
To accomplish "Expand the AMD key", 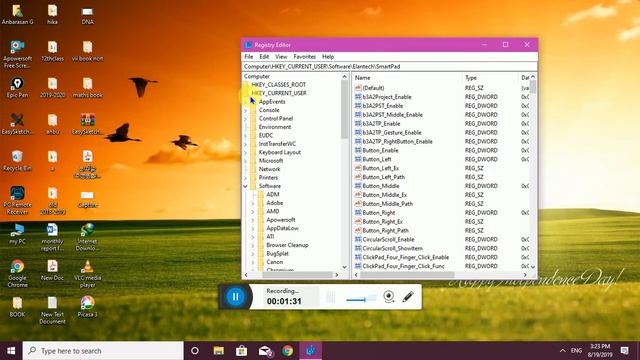I will pos(253,211).
